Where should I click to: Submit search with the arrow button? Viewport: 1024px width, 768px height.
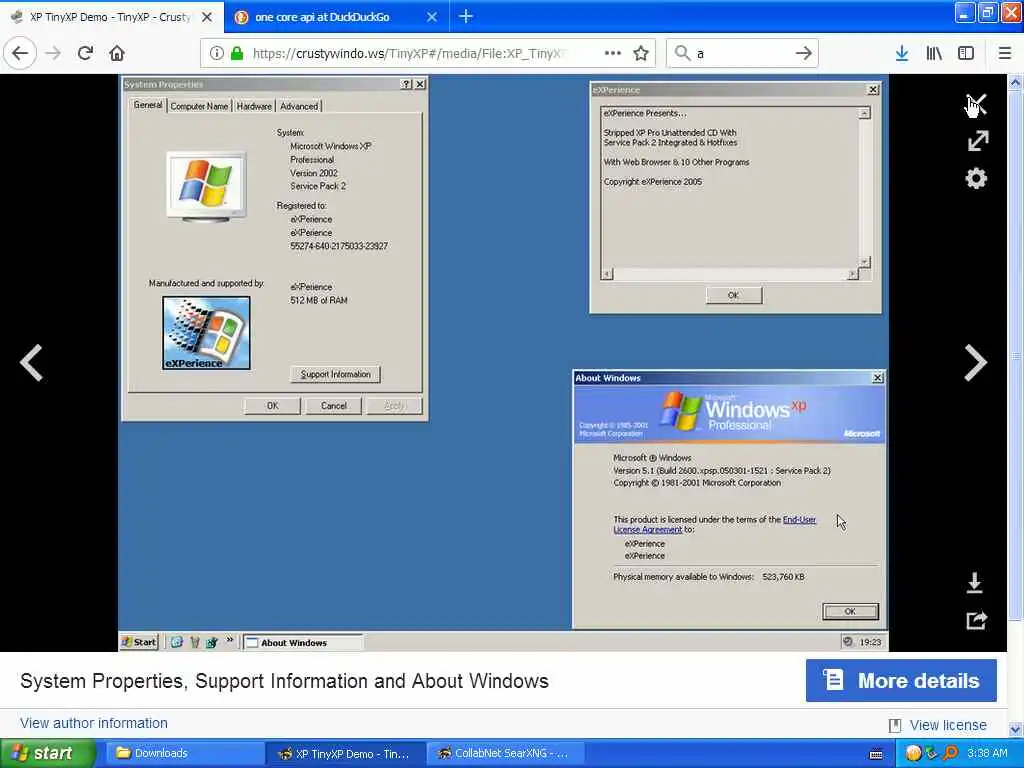pos(804,53)
